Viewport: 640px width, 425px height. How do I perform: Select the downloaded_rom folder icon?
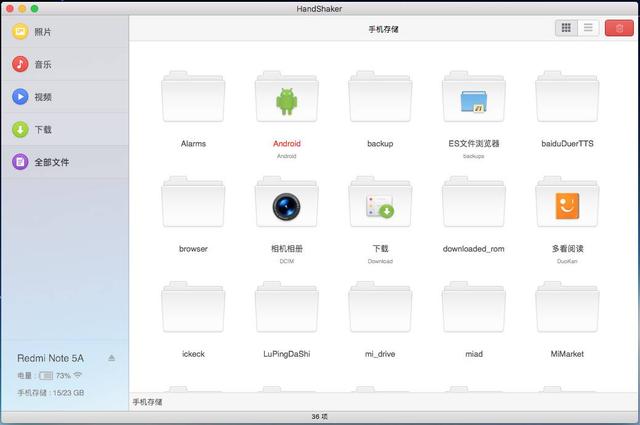pyautogui.click(x=473, y=202)
